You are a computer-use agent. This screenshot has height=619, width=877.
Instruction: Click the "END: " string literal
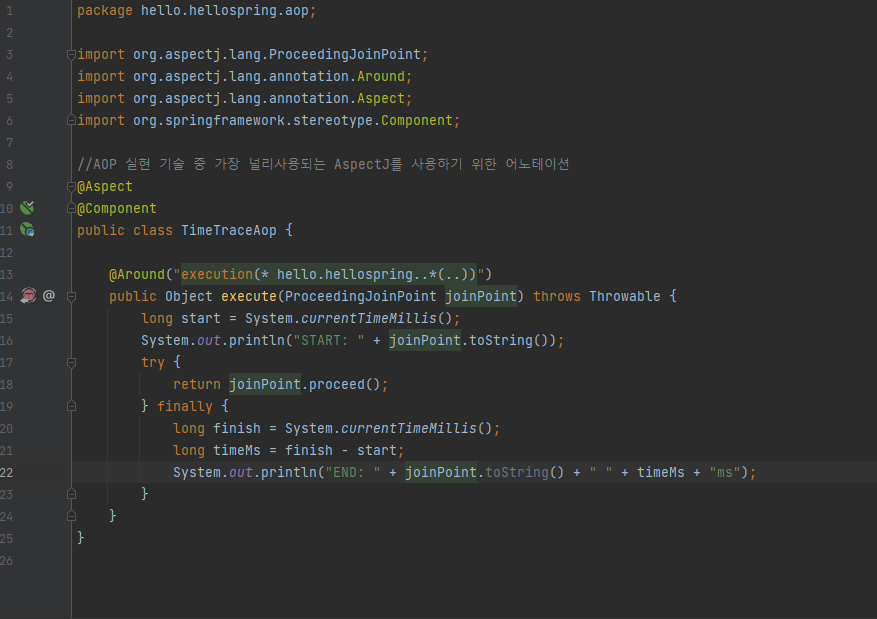[353, 472]
